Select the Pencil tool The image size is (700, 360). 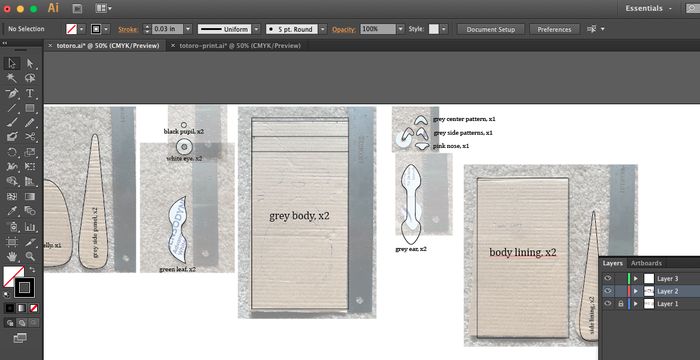coord(30,122)
